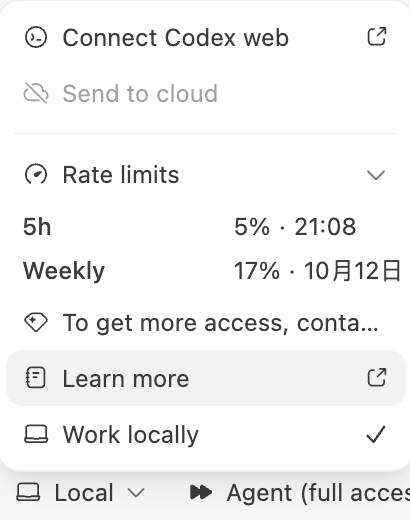Image resolution: width=410 pixels, height=520 pixels.
Task: Click laptop icon in the Local selector
Action: [28, 492]
